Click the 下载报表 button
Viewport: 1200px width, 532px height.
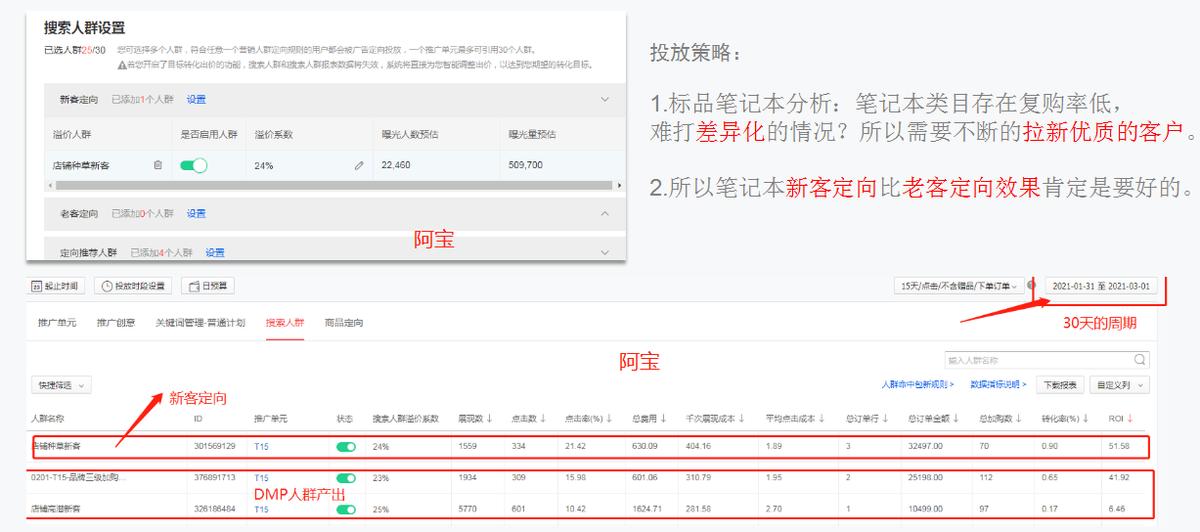pos(1061,384)
